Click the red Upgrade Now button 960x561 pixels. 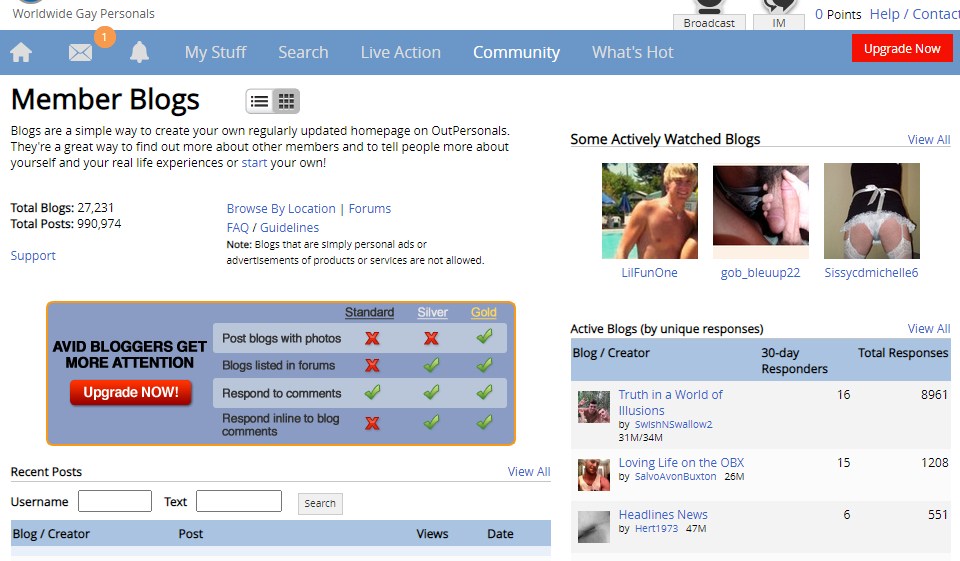(x=902, y=49)
